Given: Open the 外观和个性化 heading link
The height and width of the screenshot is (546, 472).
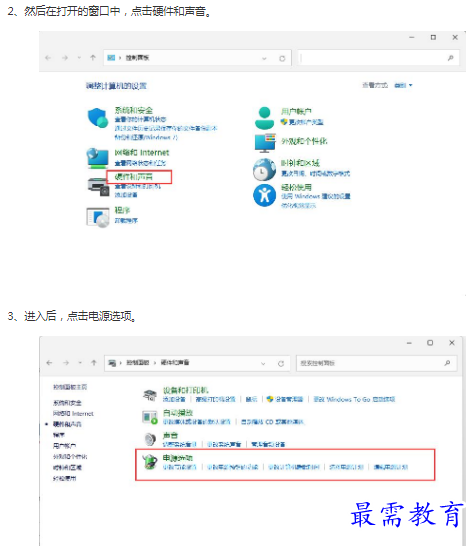Looking at the screenshot, I should 304,141.
